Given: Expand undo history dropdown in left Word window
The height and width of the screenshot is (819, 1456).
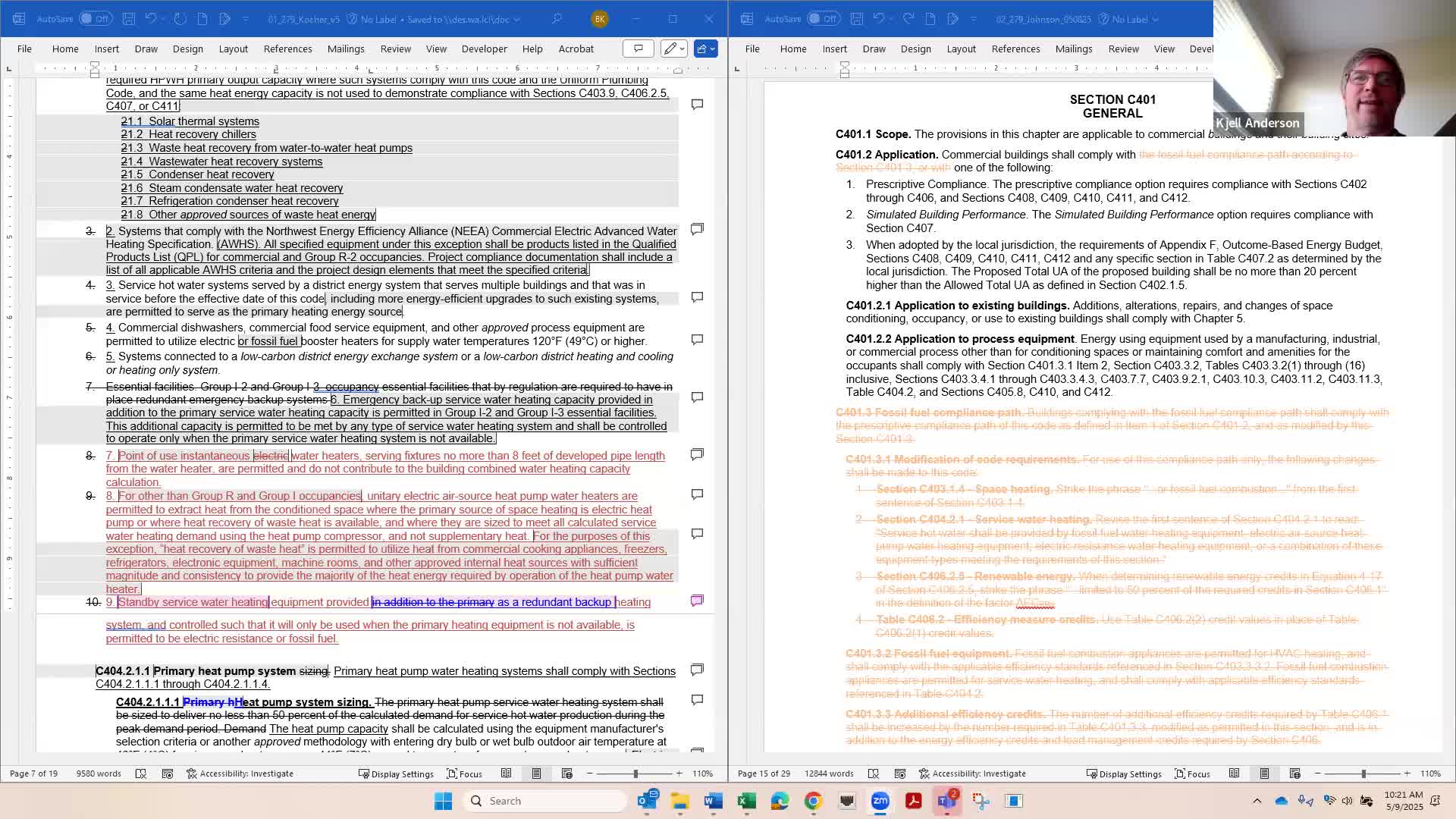Looking at the screenshot, I should 164,19.
